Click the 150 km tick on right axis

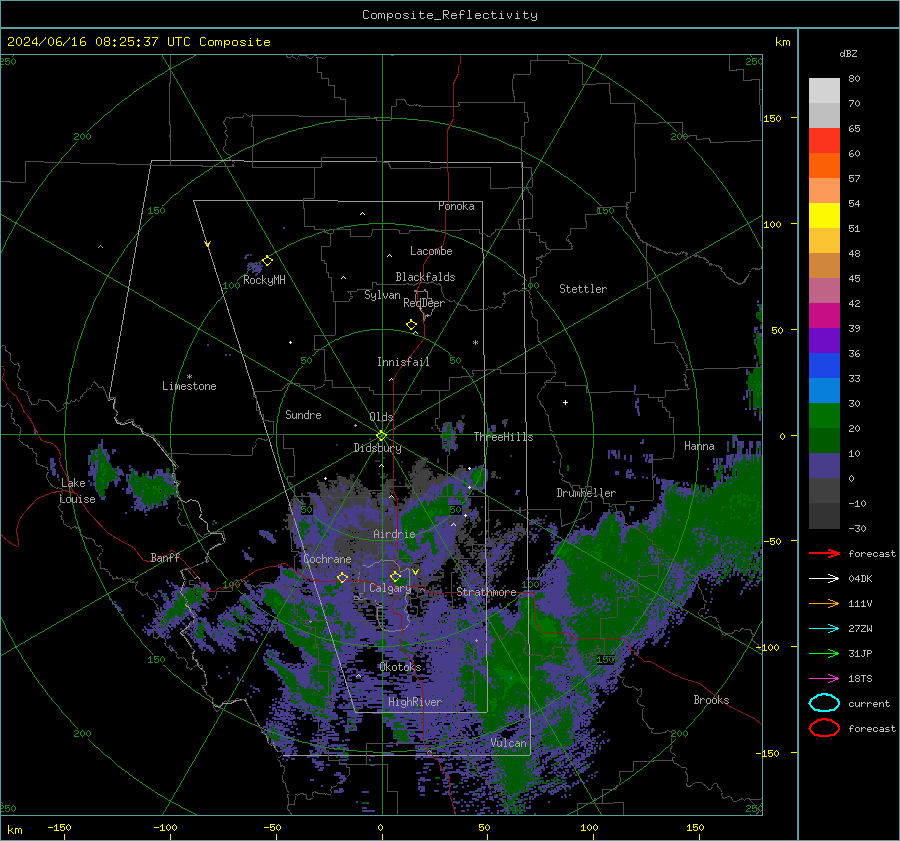click(772, 118)
